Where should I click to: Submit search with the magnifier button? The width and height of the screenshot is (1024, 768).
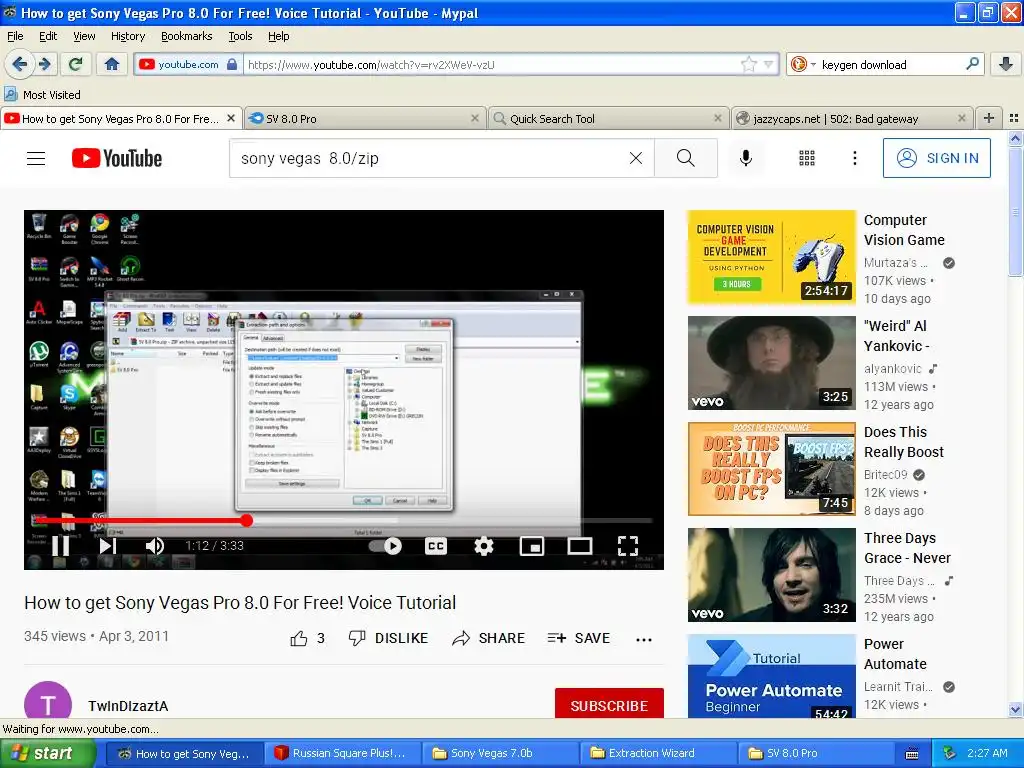tap(686, 158)
